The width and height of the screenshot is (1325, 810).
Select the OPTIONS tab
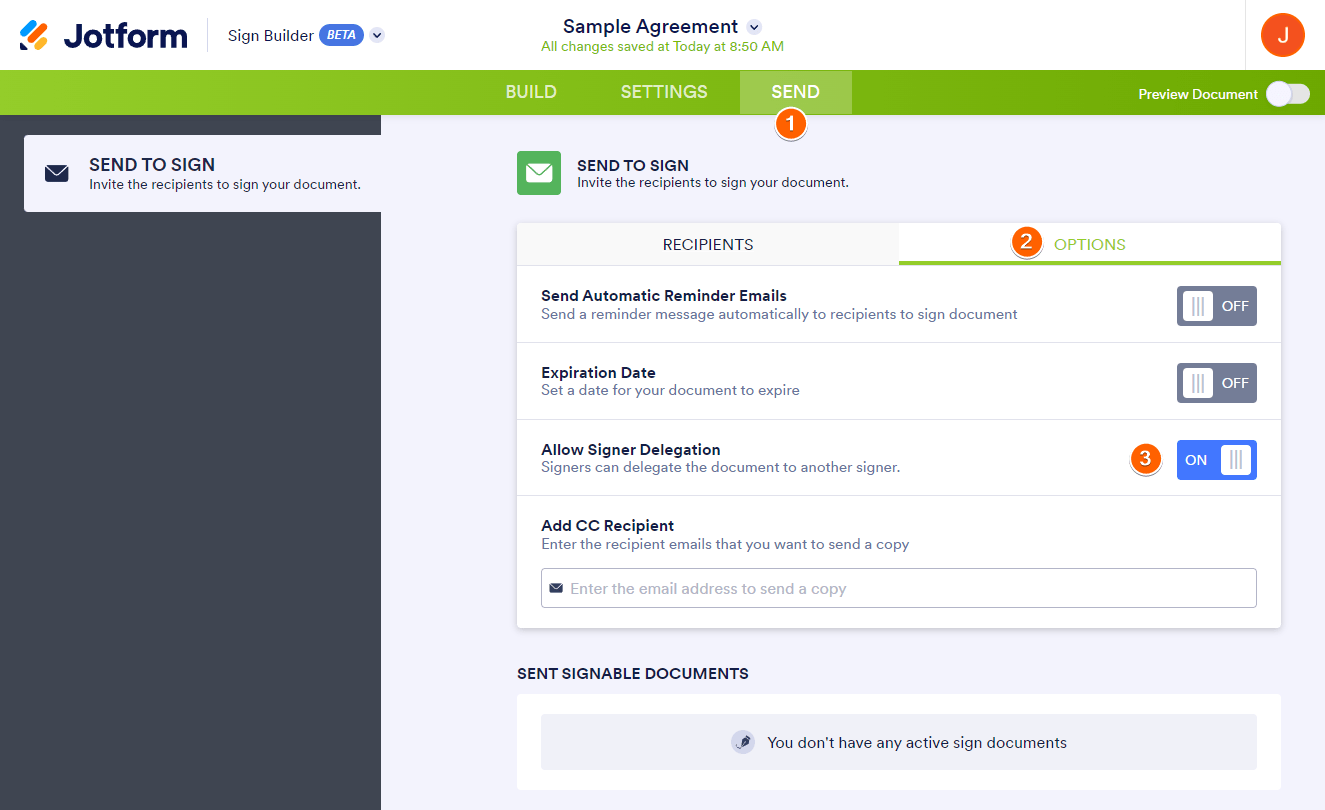(1089, 244)
